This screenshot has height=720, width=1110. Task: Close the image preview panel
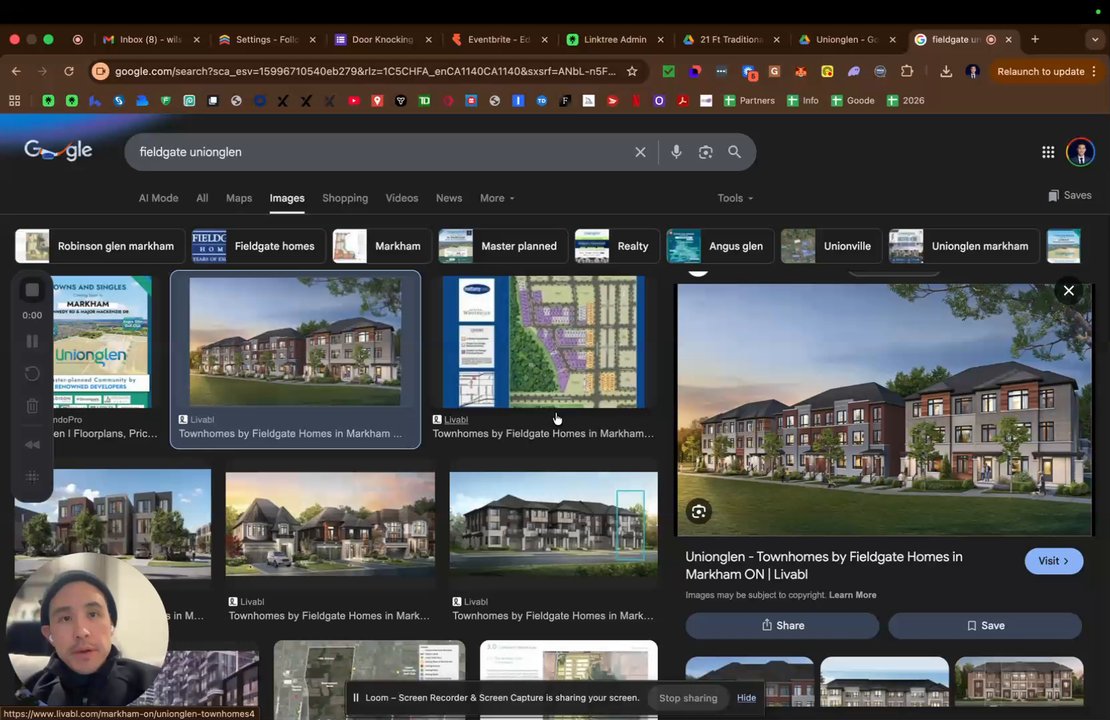[1068, 291]
